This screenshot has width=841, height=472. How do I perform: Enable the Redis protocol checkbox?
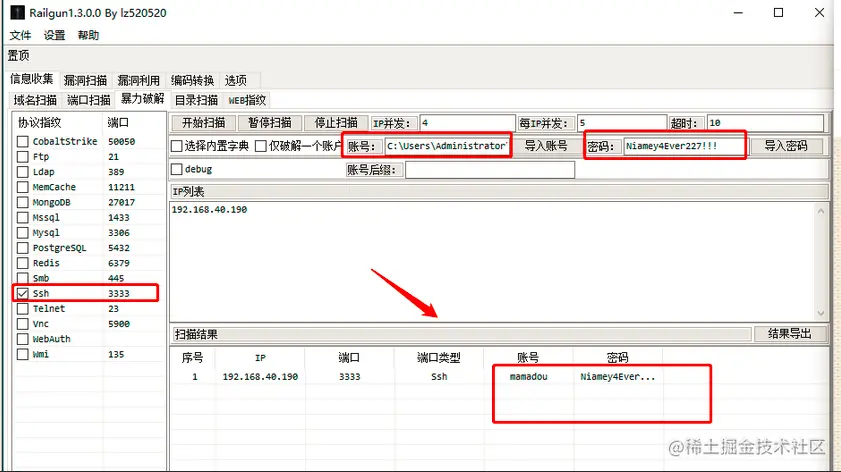click(23, 263)
